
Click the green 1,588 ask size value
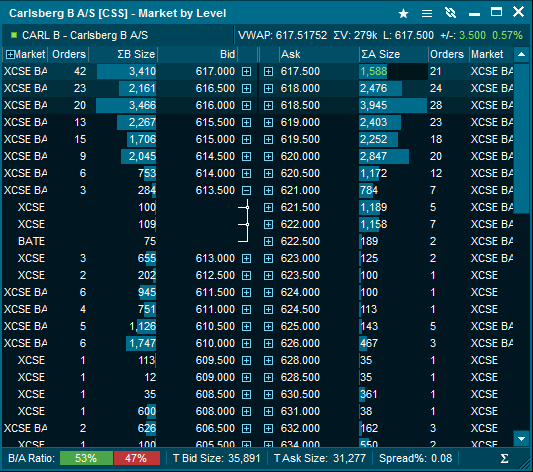(x=374, y=71)
